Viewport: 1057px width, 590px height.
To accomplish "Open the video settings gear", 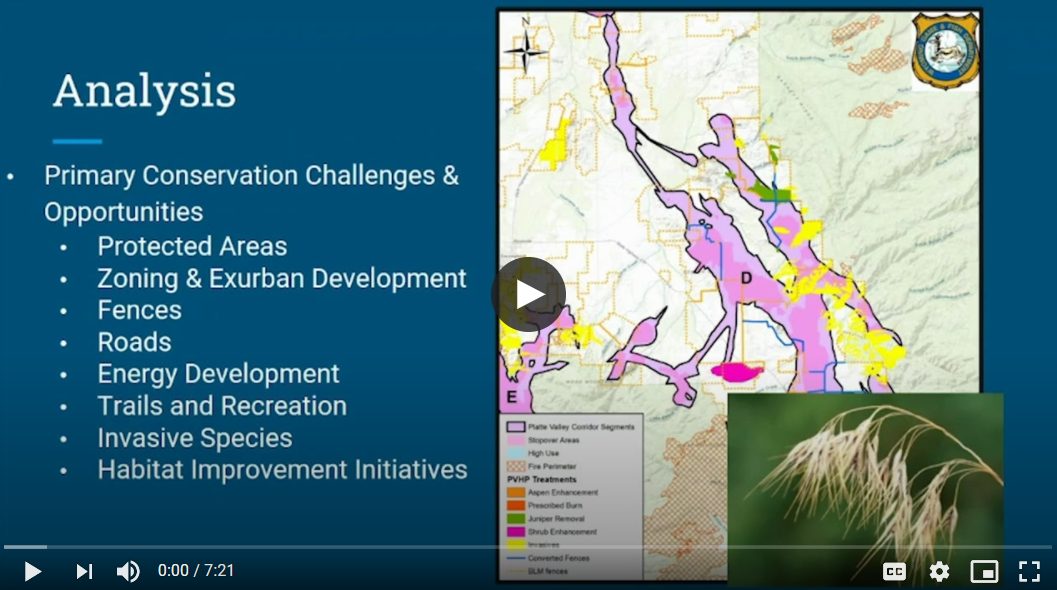I will (x=939, y=571).
